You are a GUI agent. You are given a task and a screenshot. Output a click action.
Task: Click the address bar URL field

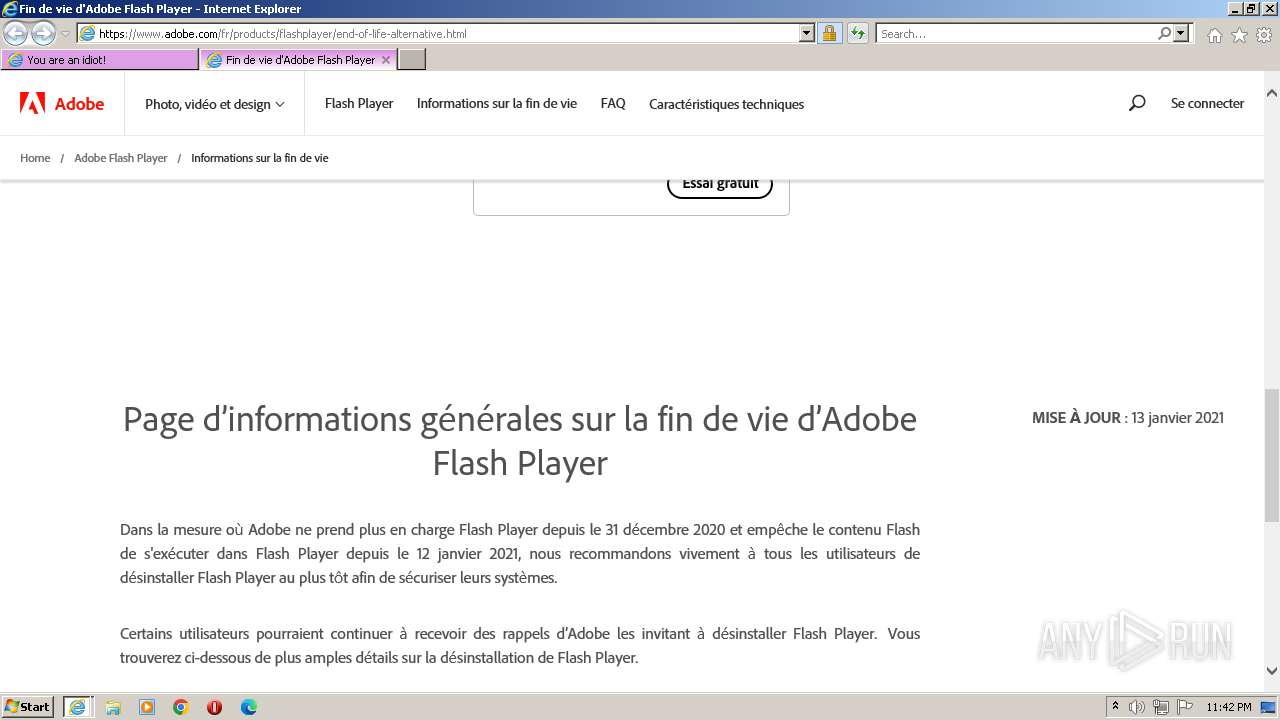(x=438, y=33)
